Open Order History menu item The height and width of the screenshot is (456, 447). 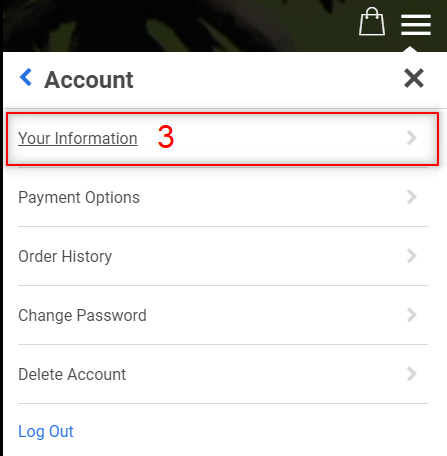coord(65,257)
